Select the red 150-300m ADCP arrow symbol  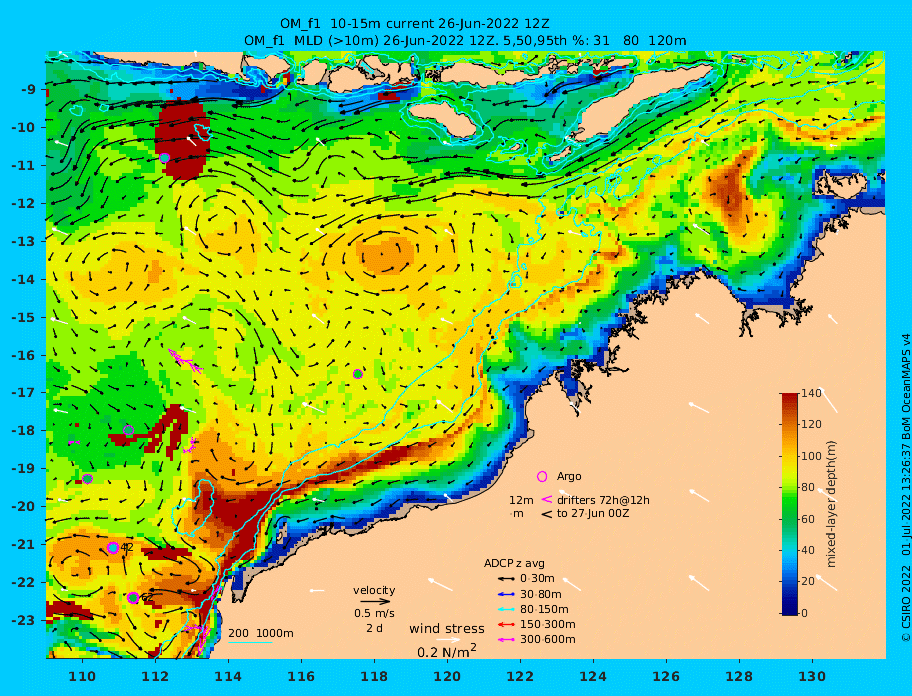[506, 624]
